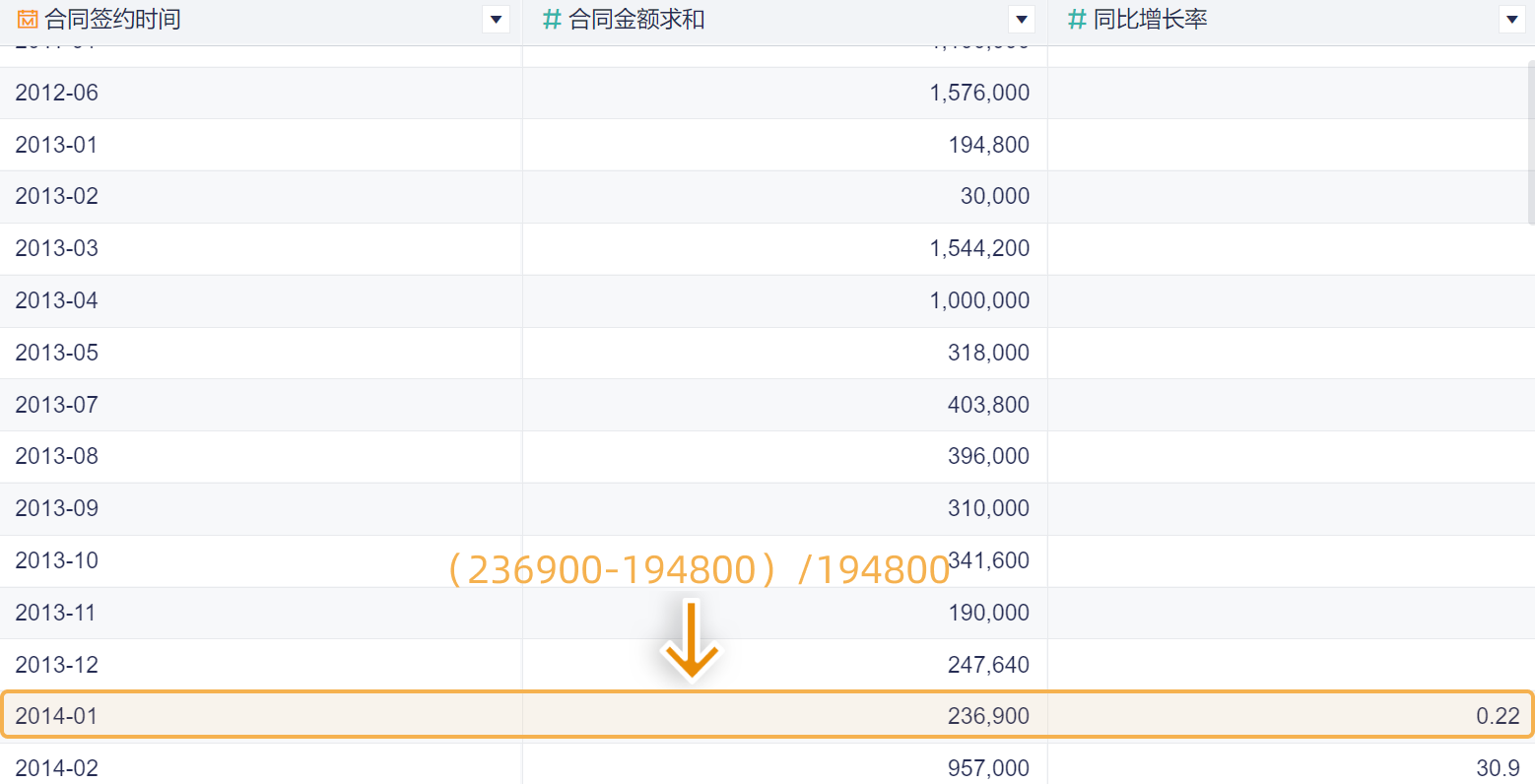Click amount value 190,000

coord(989,613)
